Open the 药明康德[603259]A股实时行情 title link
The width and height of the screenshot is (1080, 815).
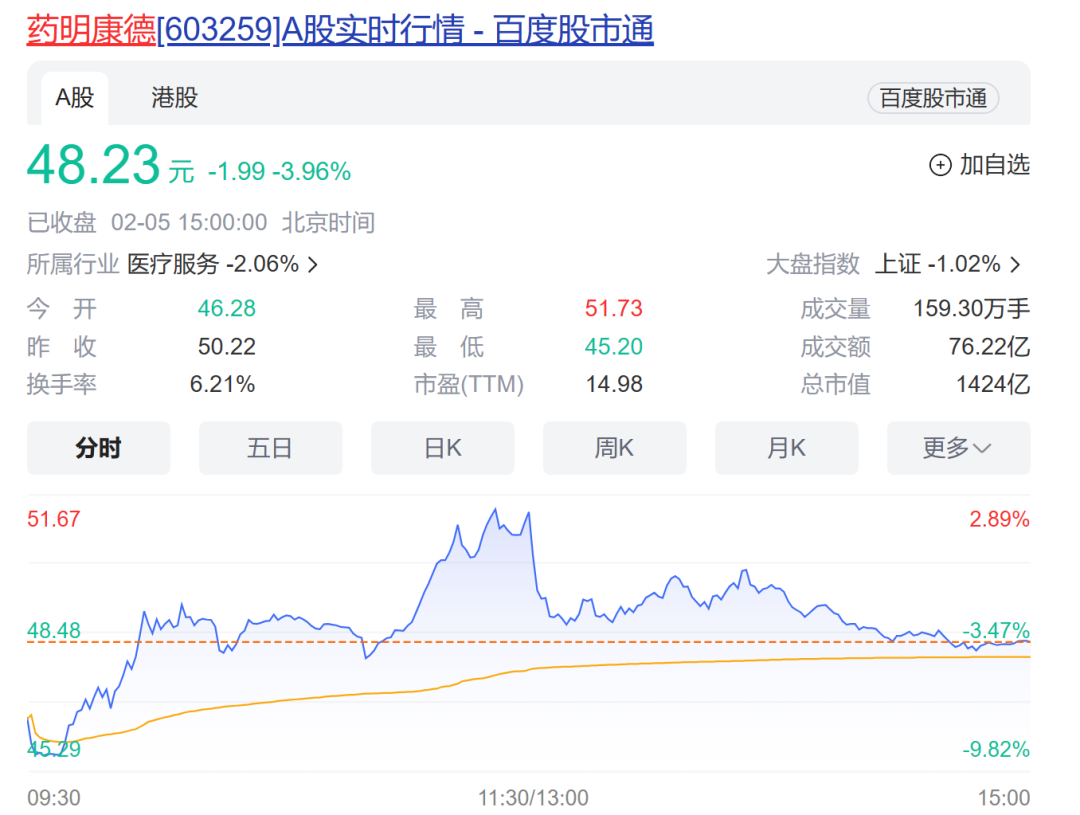point(340,30)
